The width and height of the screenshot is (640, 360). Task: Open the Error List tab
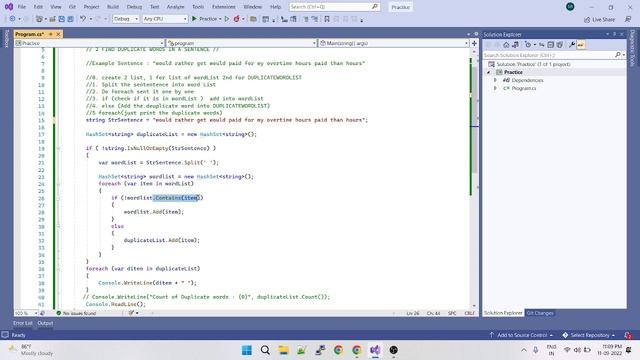pos(22,323)
